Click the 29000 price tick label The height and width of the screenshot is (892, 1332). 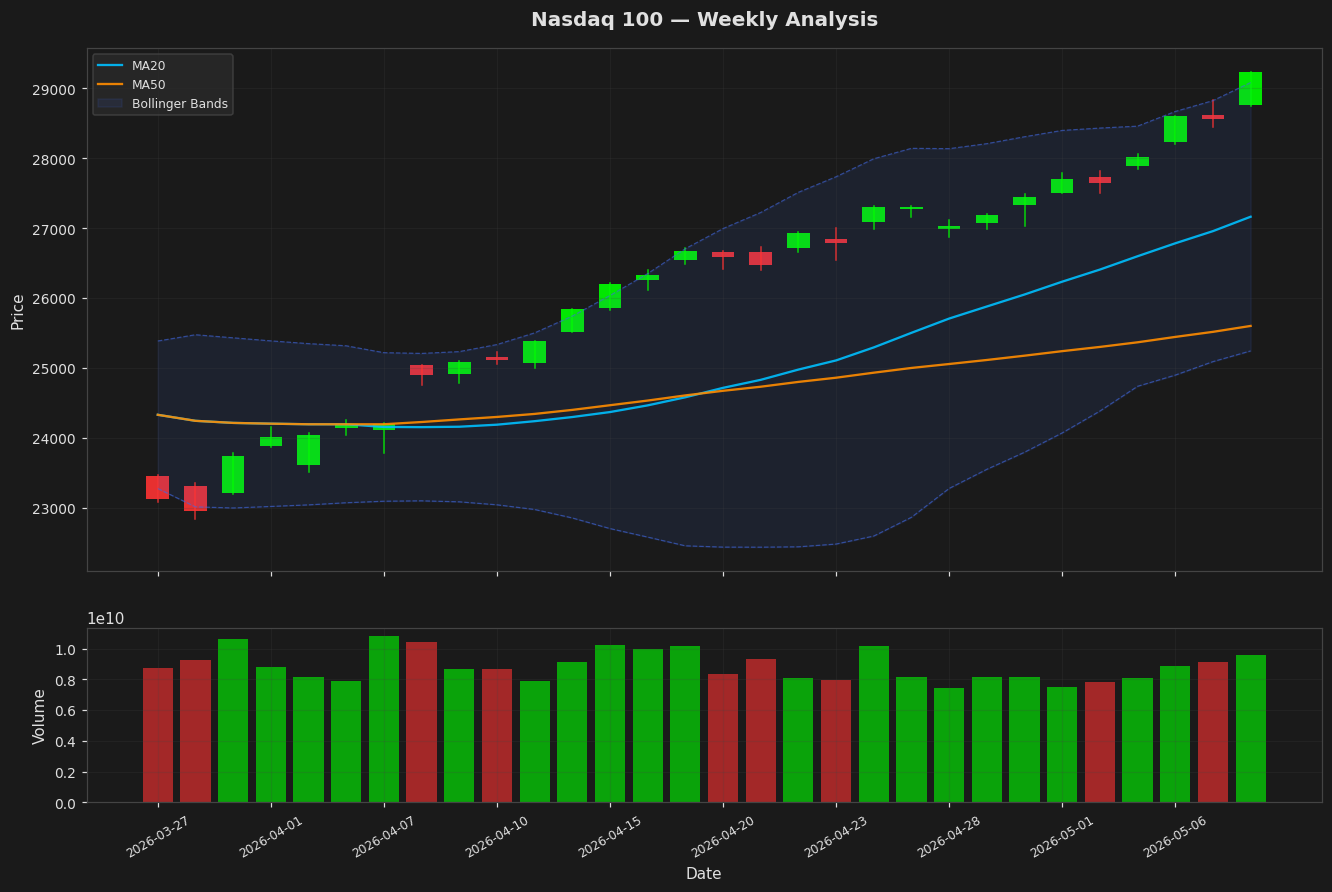tap(54, 89)
